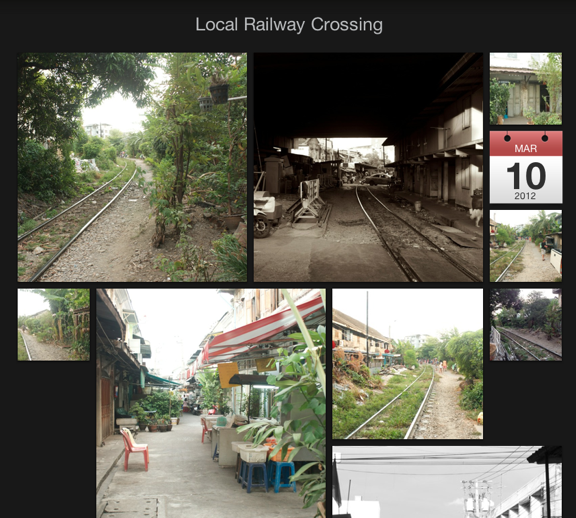Click the Local Railway Crossing journal title

pos(289,25)
